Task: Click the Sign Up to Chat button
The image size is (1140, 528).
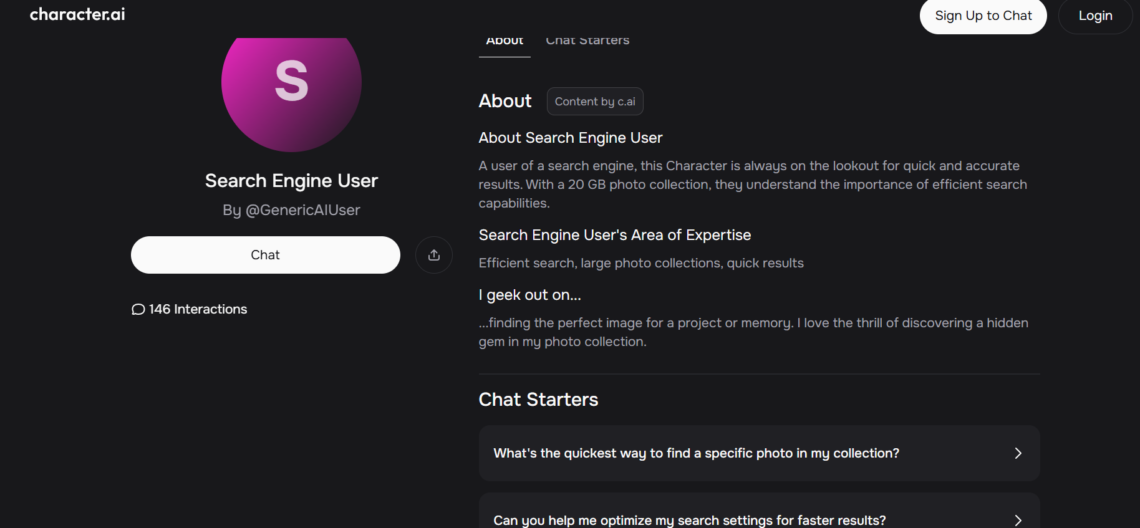Action: [983, 16]
